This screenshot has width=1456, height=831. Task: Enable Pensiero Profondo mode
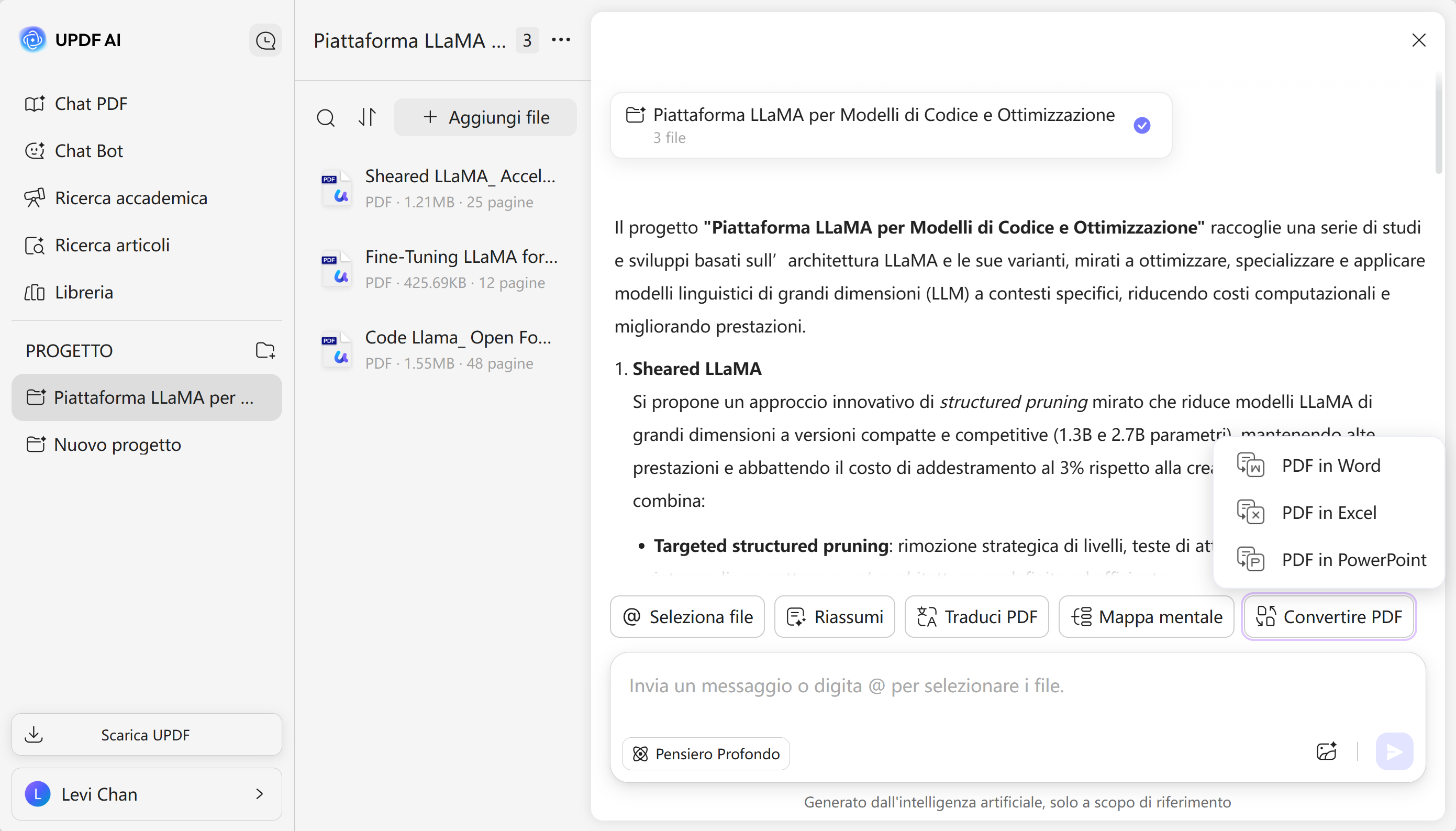click(x=705, y=754)
